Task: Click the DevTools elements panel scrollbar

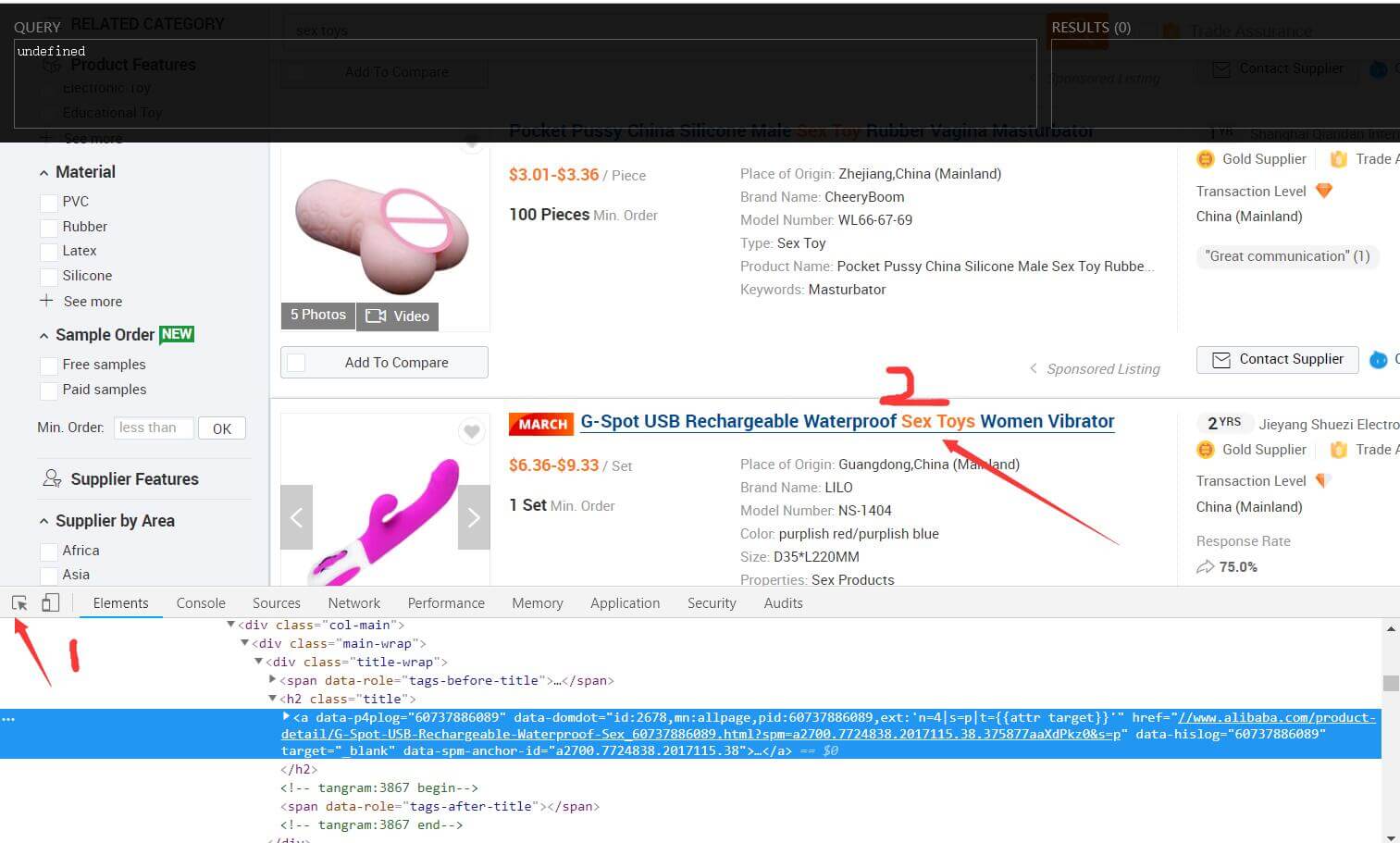Action: (1390, 684)
